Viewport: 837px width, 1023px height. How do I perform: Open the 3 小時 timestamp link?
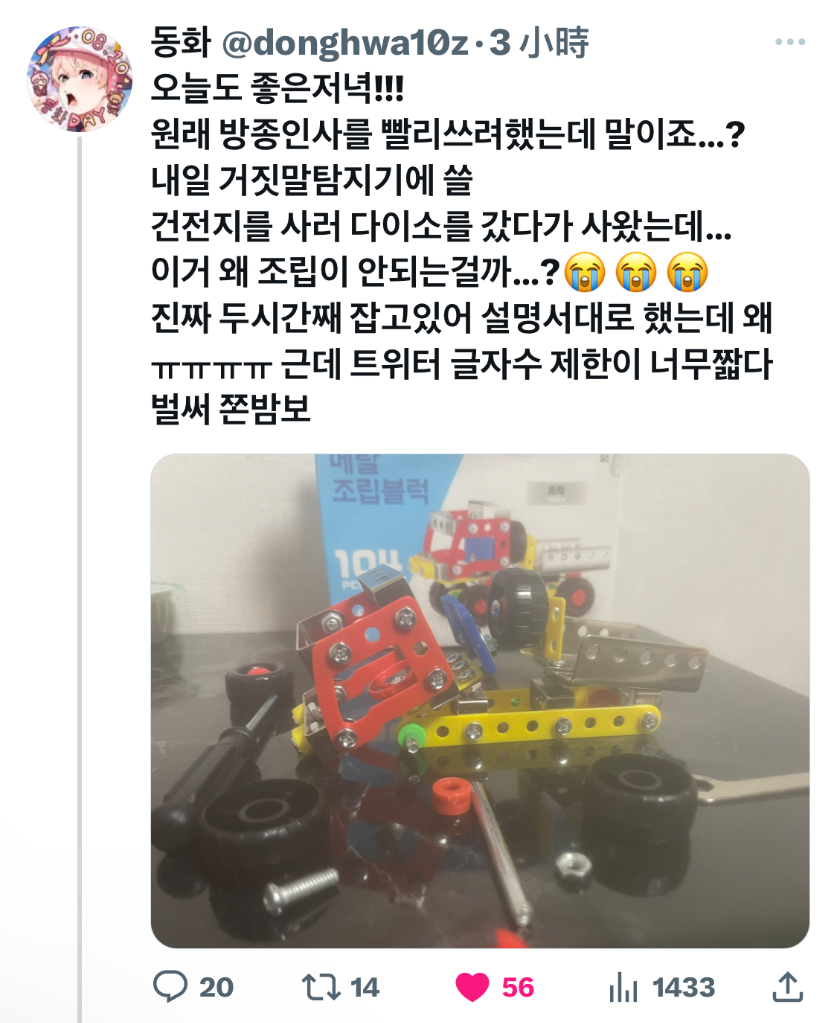(539, 43)
